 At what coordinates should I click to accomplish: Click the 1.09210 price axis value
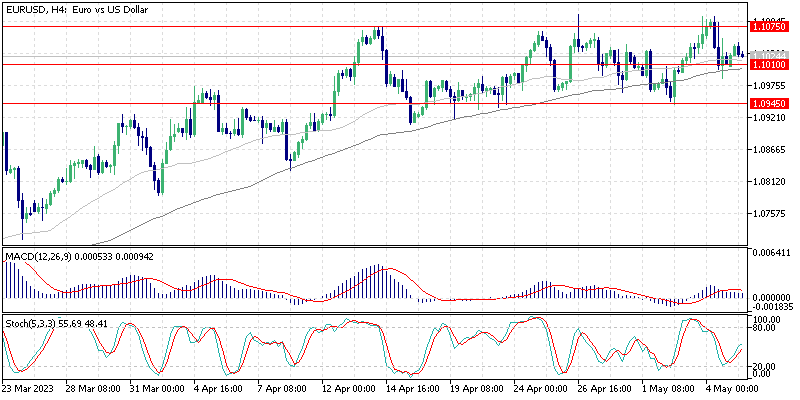(769, 117)
